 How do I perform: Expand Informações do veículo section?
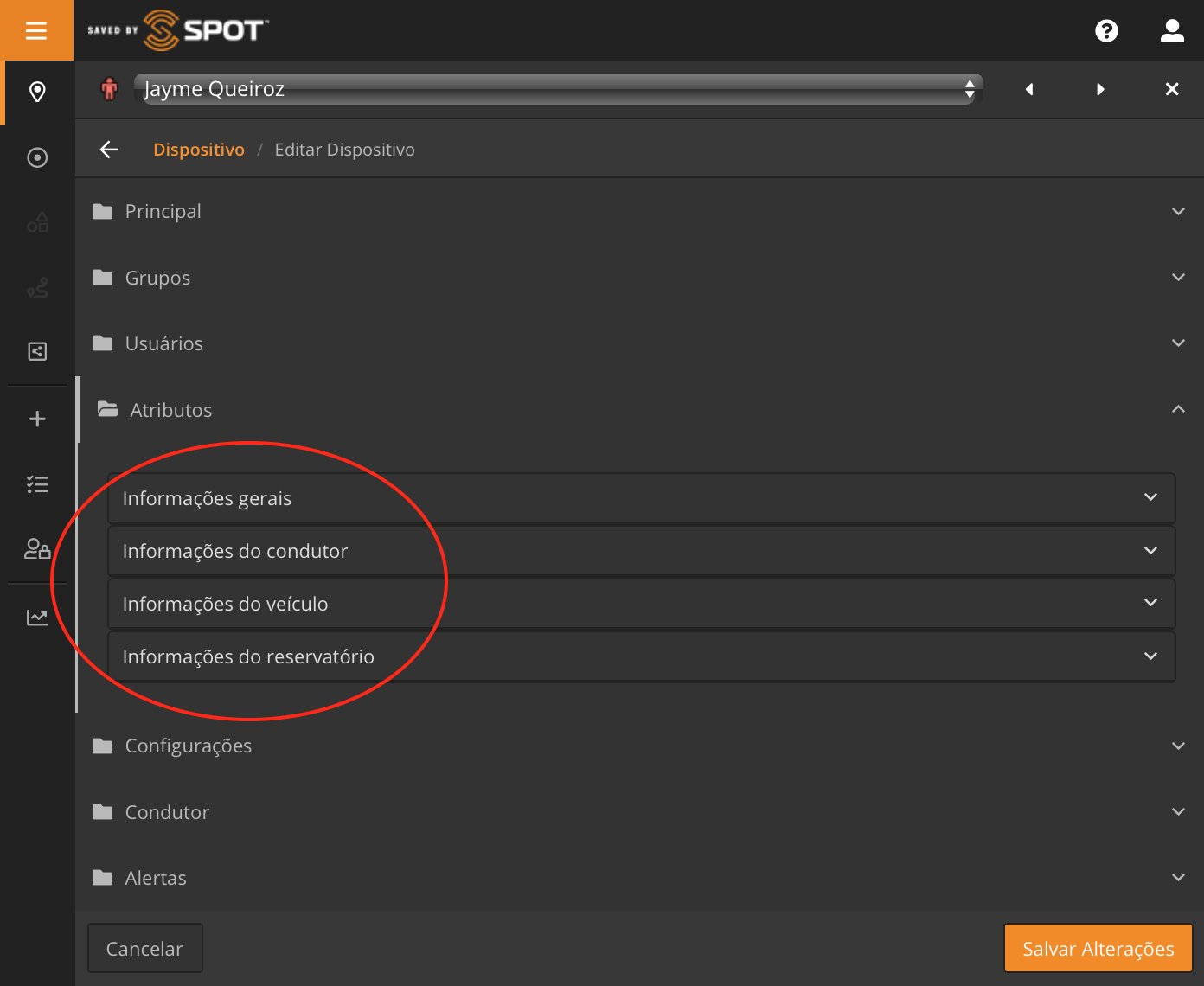(641, 604)
